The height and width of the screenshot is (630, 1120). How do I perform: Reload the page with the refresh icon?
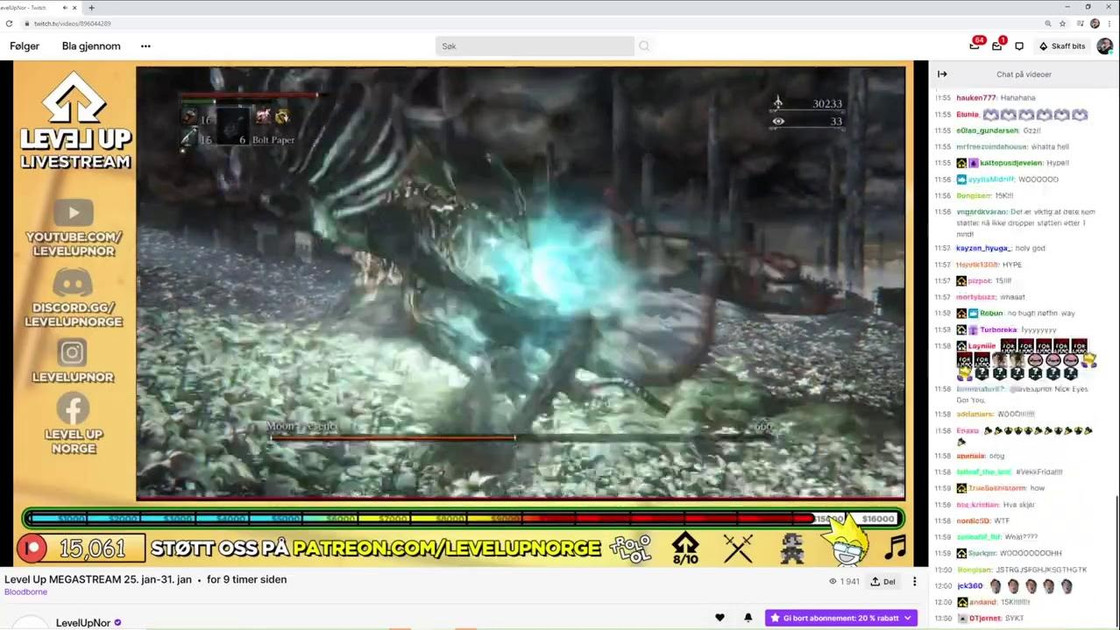pos(10,23)
